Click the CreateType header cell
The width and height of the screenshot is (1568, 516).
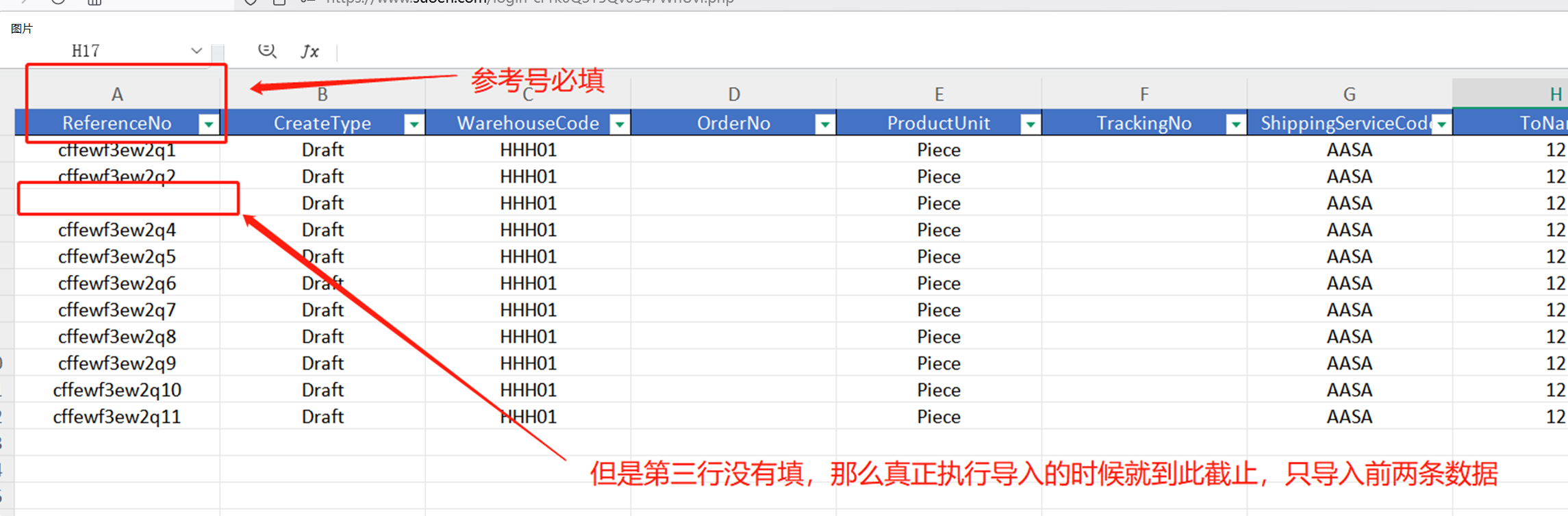click(x=323, y=122)
